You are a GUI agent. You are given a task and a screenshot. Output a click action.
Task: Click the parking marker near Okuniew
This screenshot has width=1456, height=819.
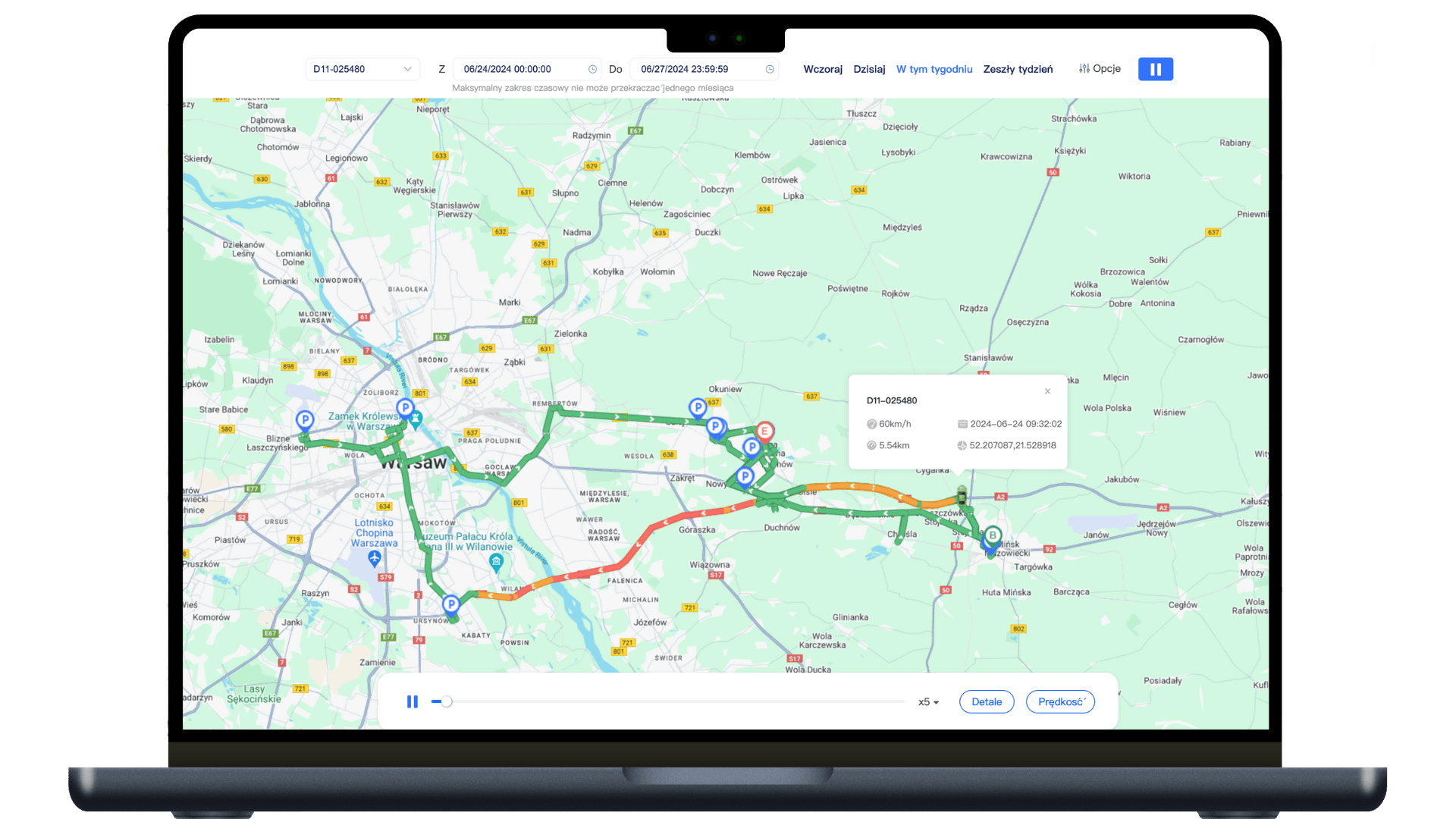698,407
